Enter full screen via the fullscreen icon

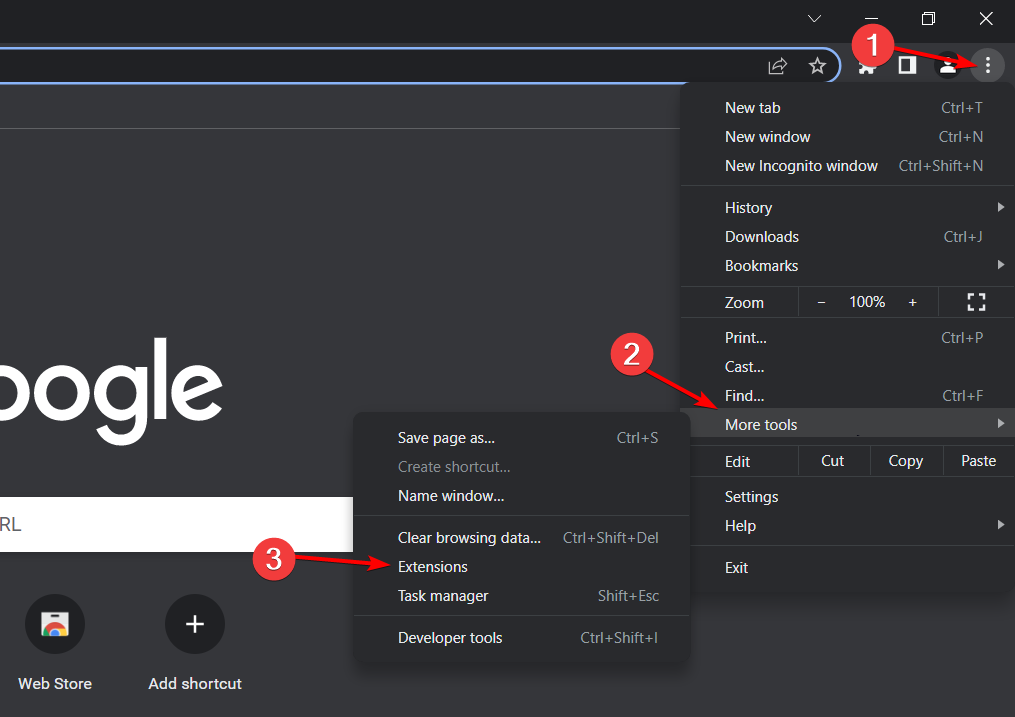click(975, 301)
